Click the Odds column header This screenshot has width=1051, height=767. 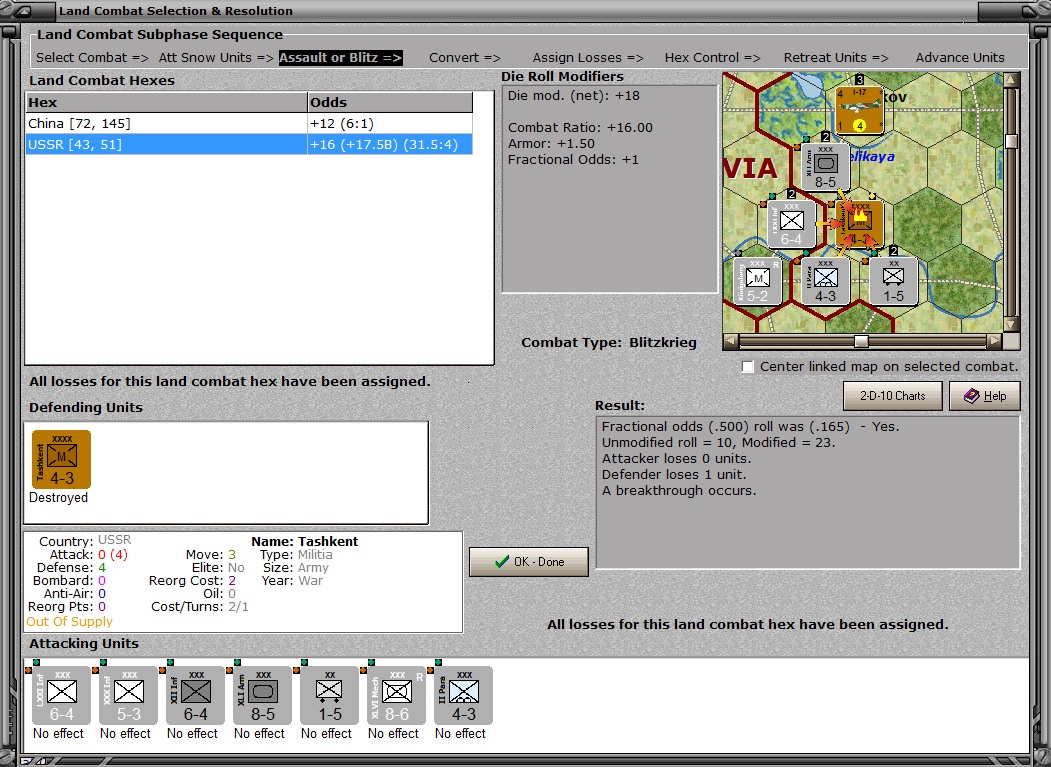click(389, 103)
